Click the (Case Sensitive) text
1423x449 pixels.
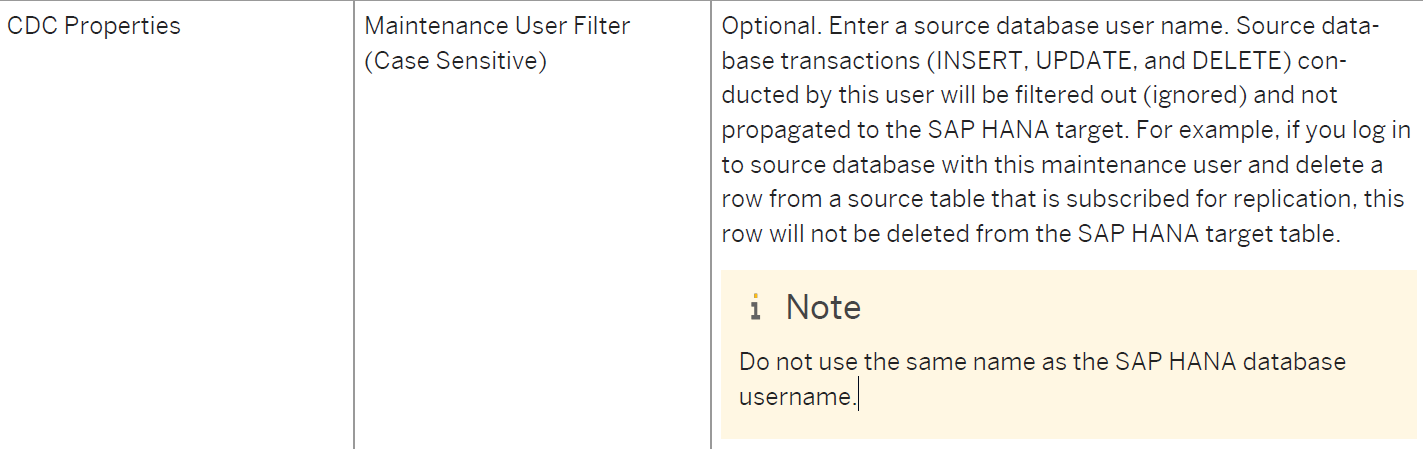click(x=455, y=61)
